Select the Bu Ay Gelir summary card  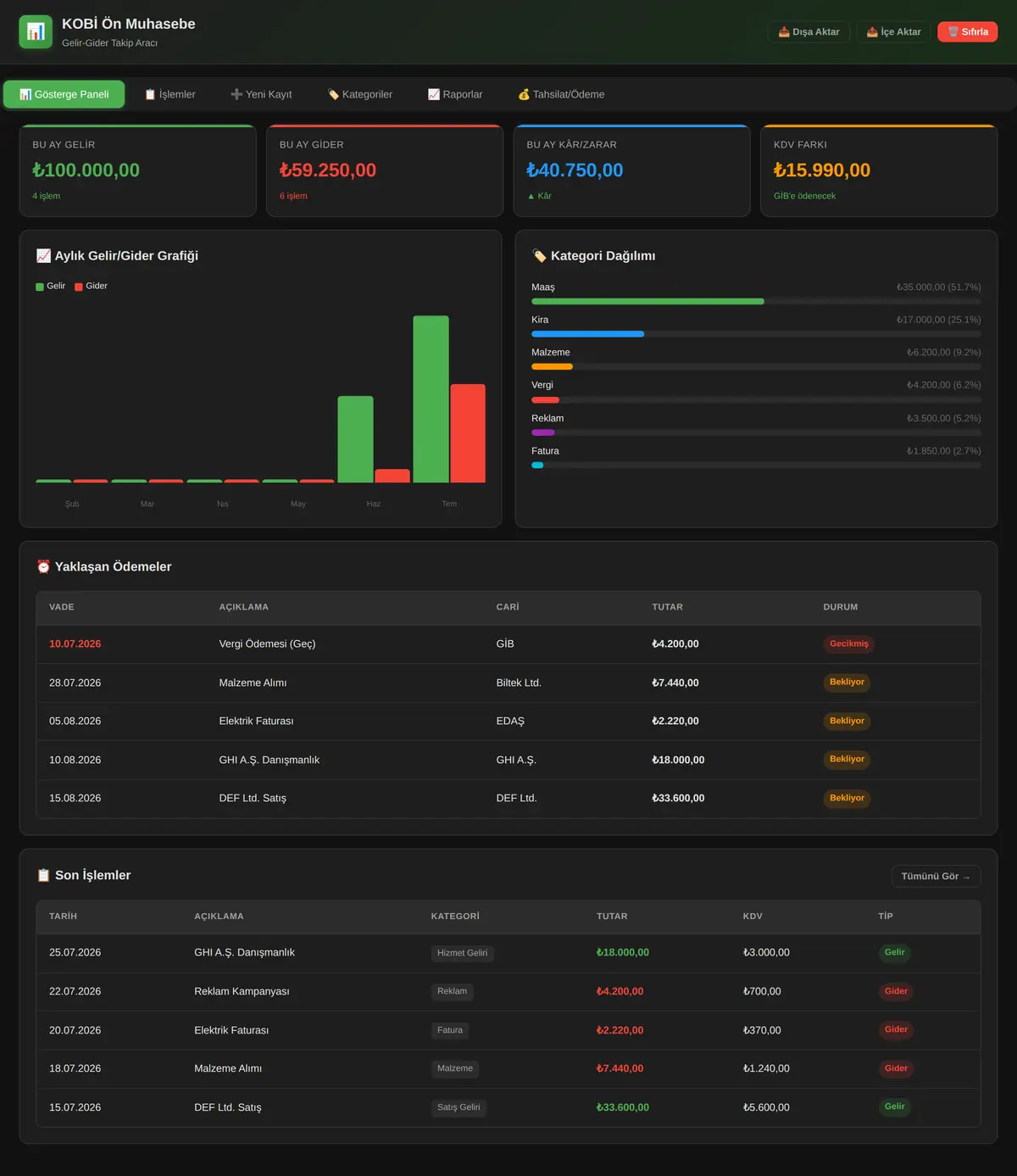pyautogui.click(x=137, y=170)
